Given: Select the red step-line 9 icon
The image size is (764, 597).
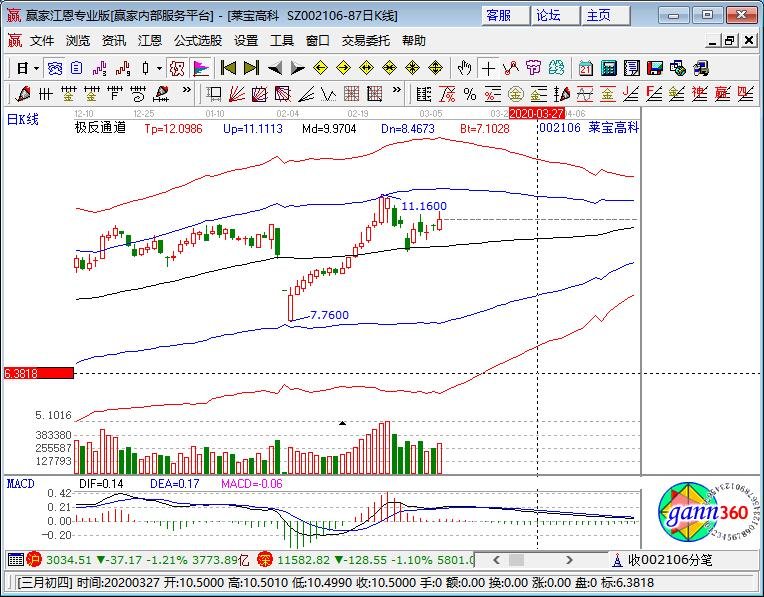Looking at the screenshot, I should 123,68.
